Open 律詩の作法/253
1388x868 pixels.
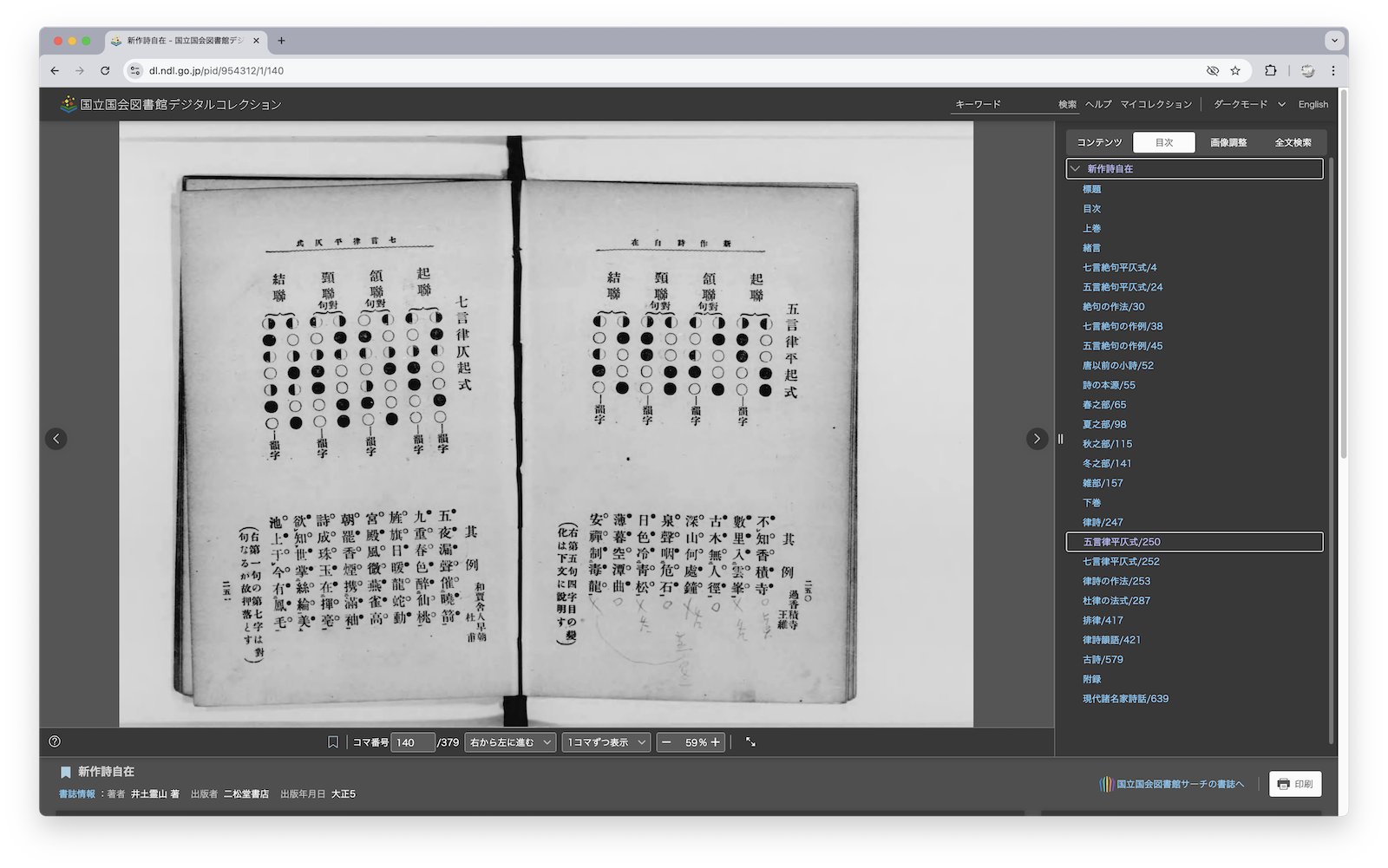[x=1116, y=581]
